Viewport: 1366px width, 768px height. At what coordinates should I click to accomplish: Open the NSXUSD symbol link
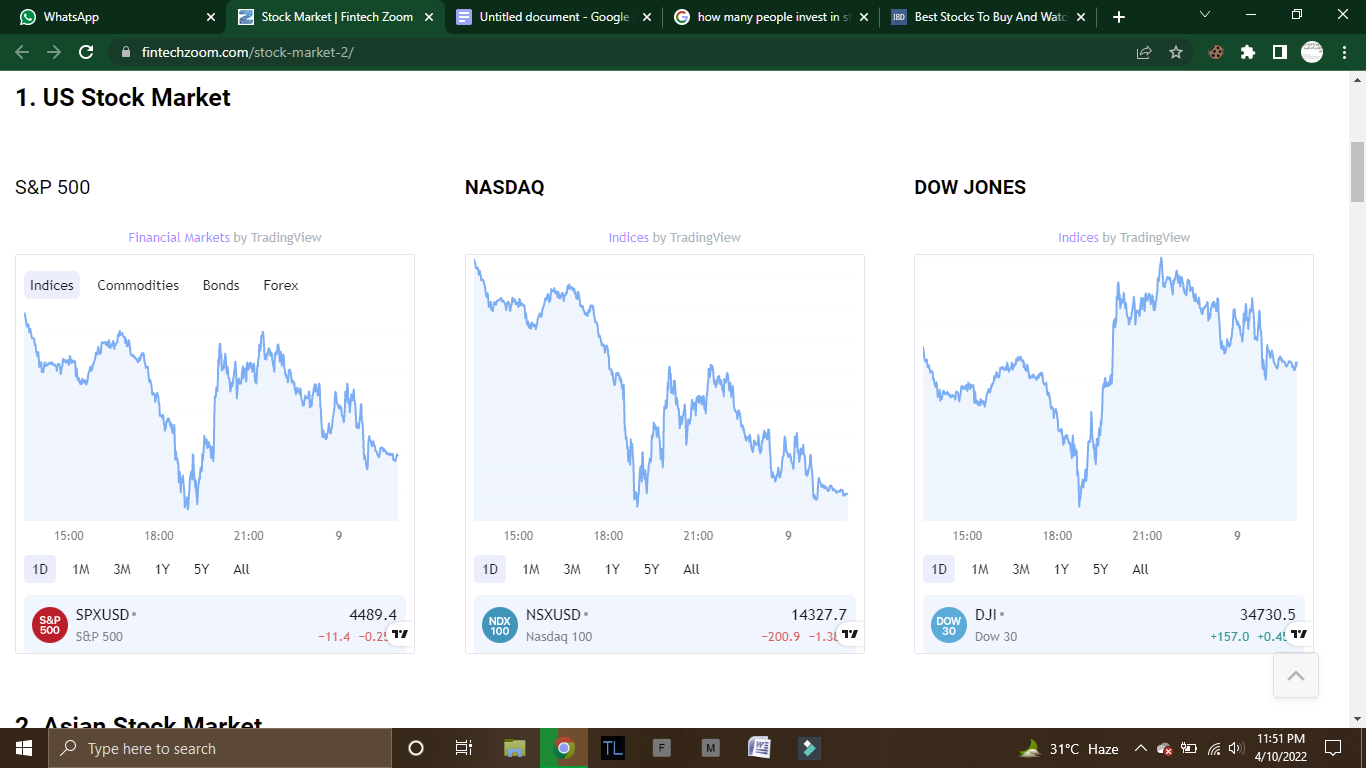tap(553, 615)
